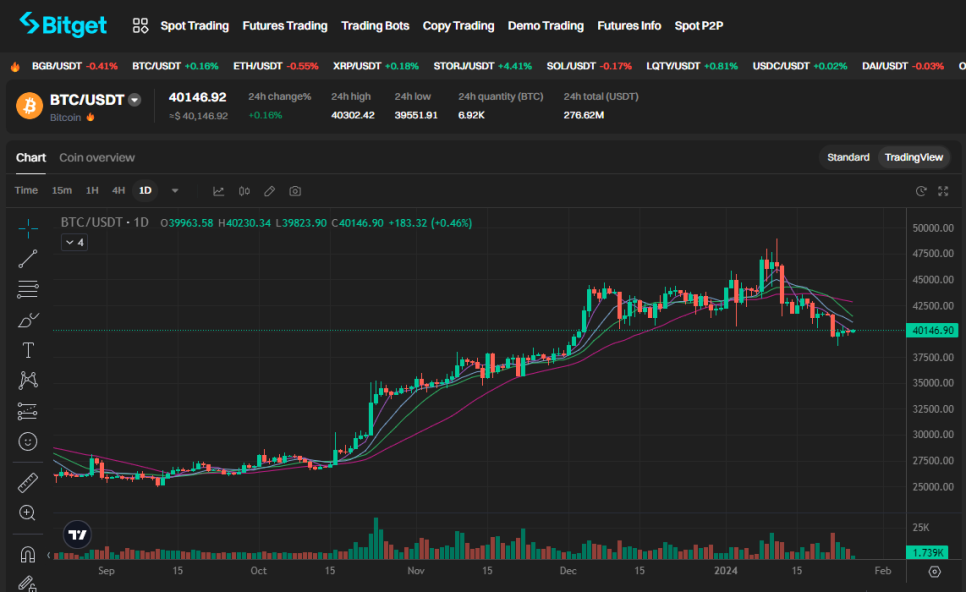The image size is (966, 592).
Task: Click the 40146.90 current price label
Action: coord(933,331)
